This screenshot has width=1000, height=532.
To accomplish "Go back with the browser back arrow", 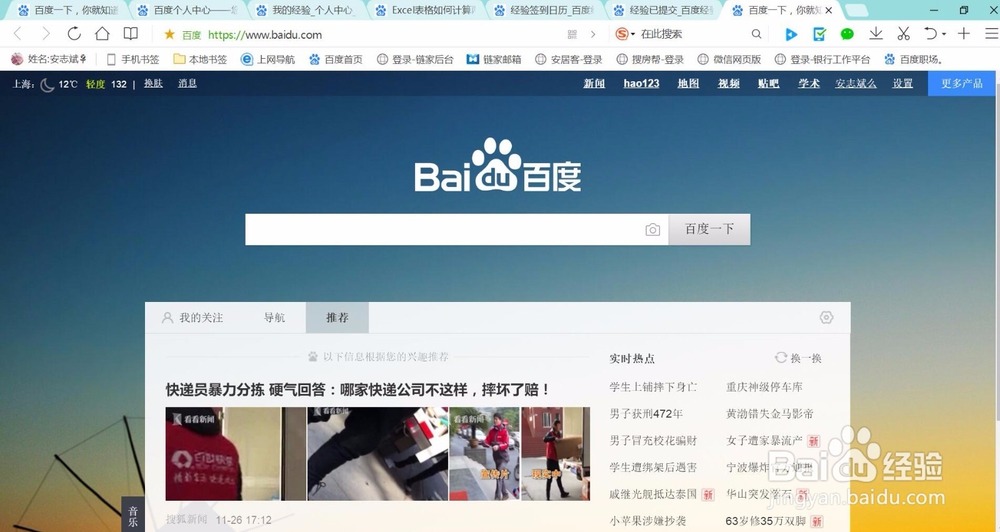I will tap(18, 34).
